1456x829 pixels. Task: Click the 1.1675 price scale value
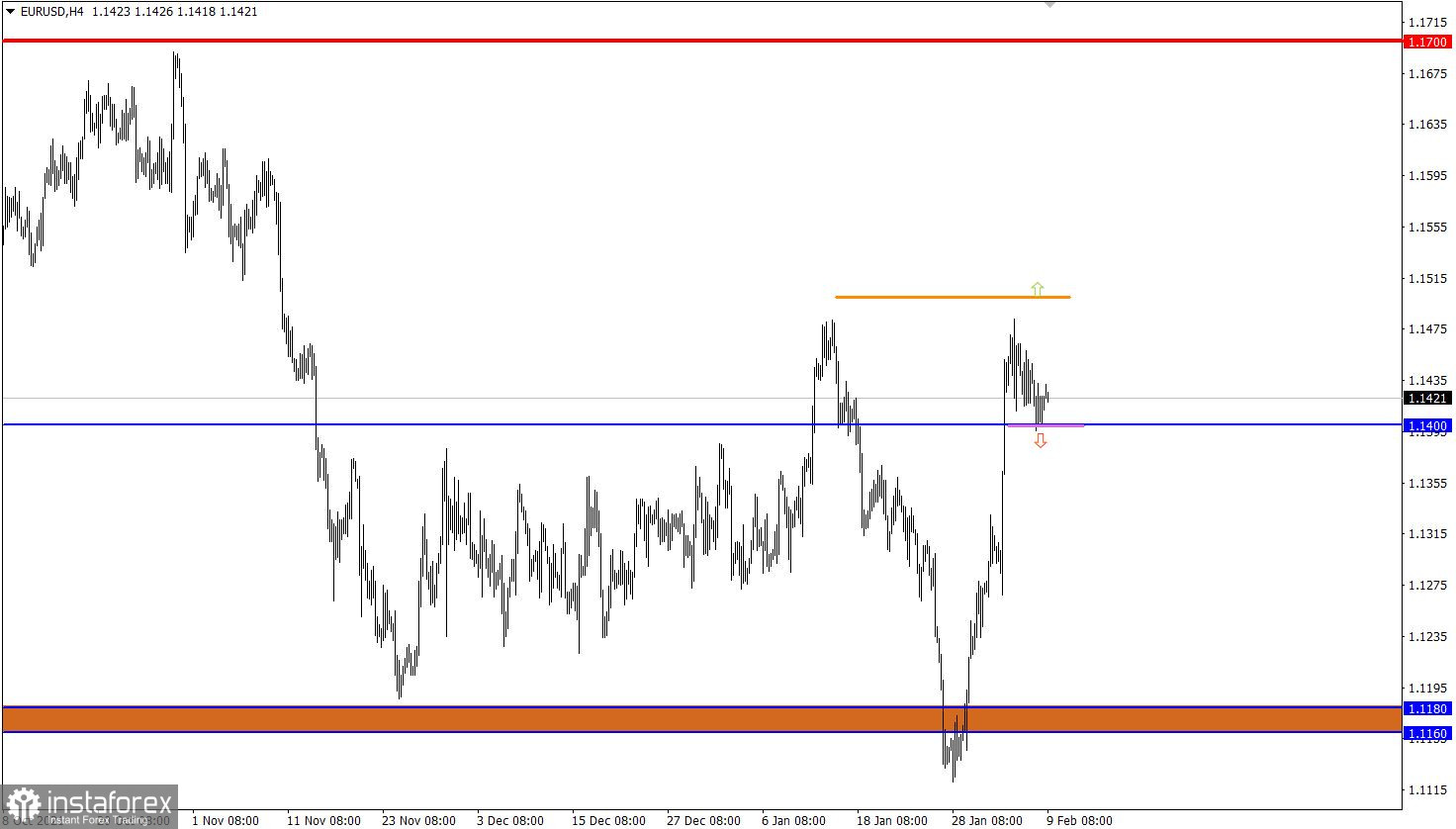click(1427, 73)
